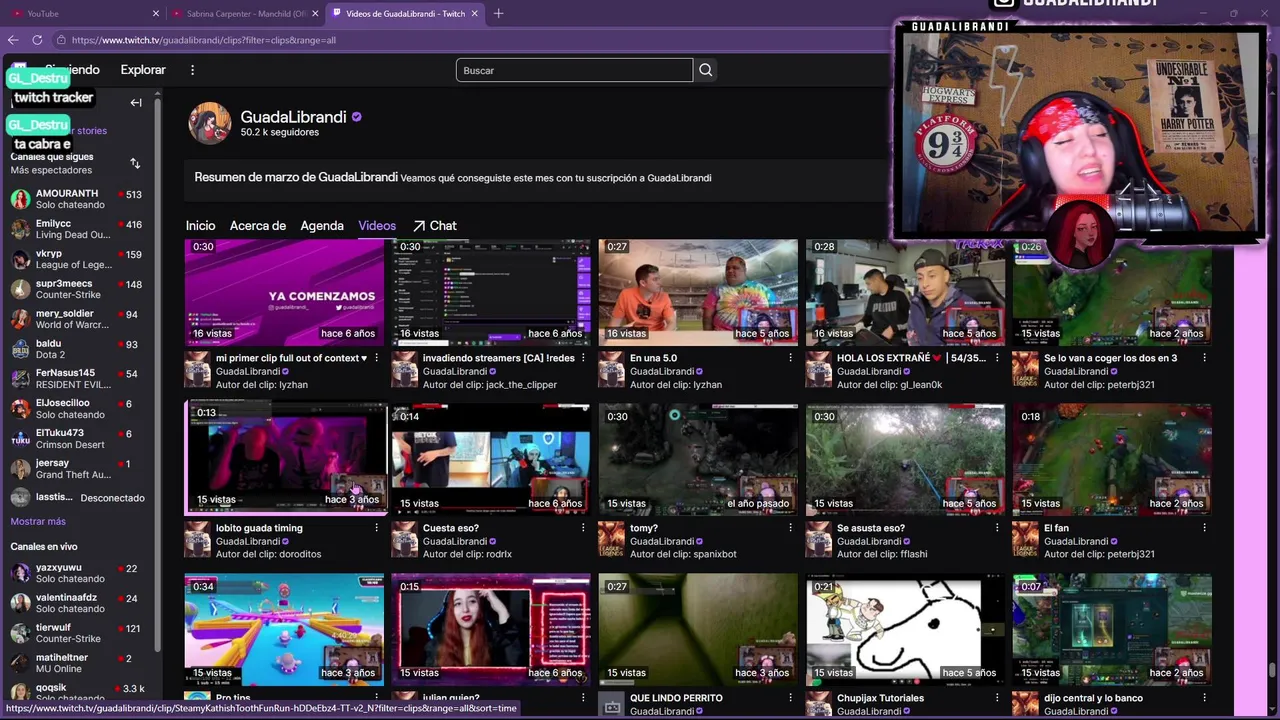The image size is (1280, 720).
Task: Open the Inicio channel tab
Action: pyautogui.click(x=200, y=226)
